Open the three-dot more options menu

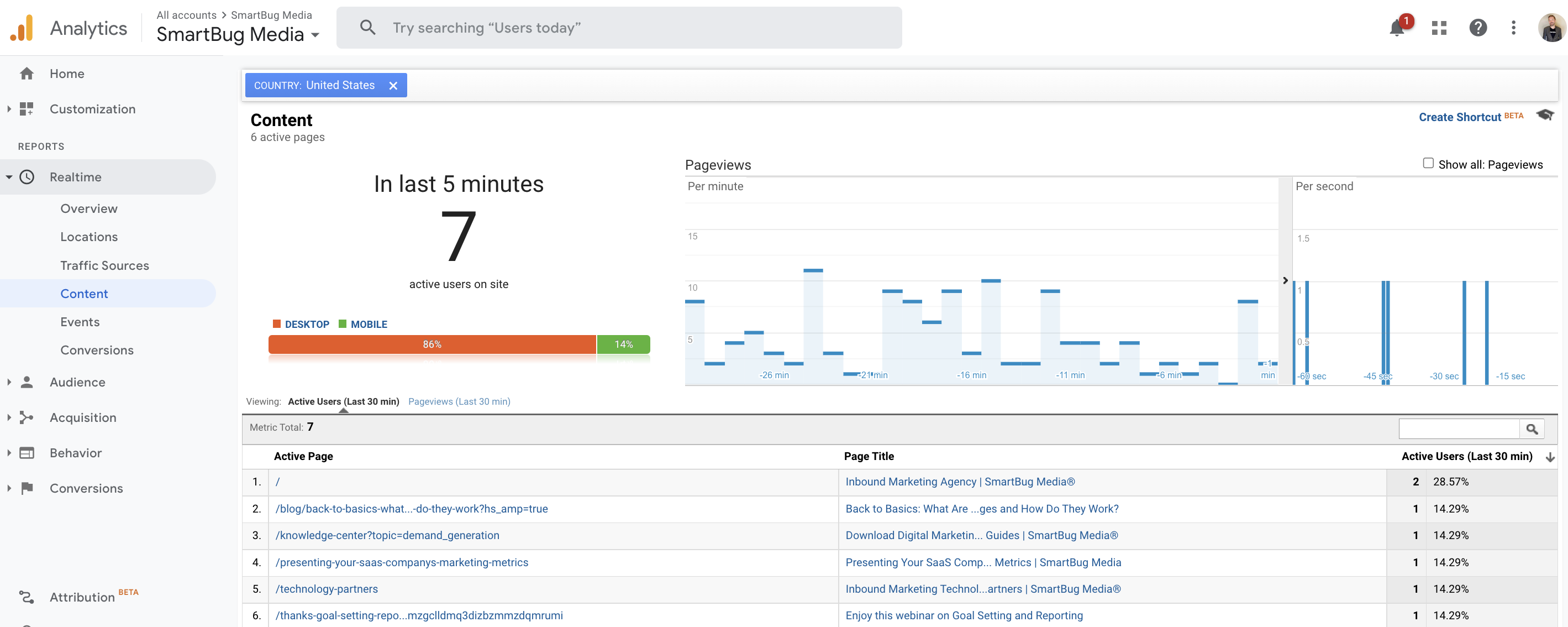point(1514,28)
